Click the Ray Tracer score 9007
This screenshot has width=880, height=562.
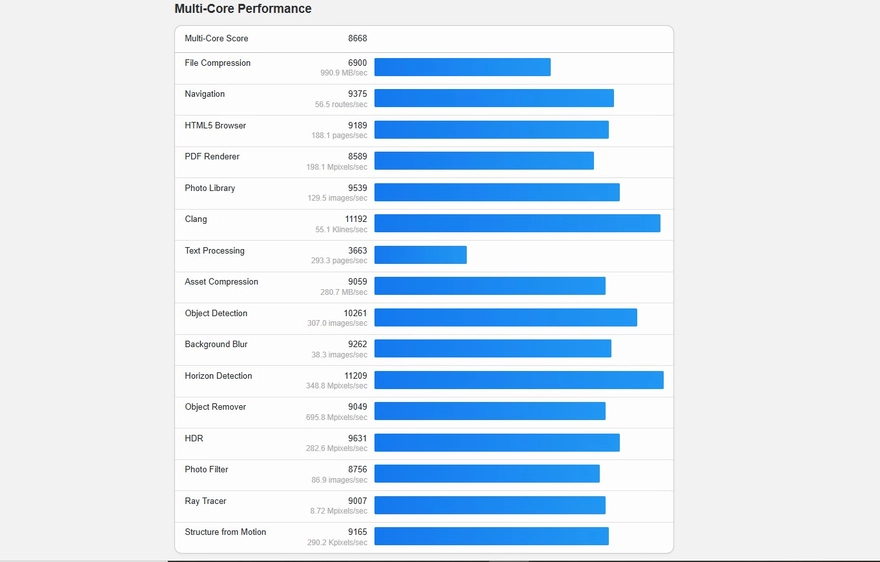tap(357, 501)
